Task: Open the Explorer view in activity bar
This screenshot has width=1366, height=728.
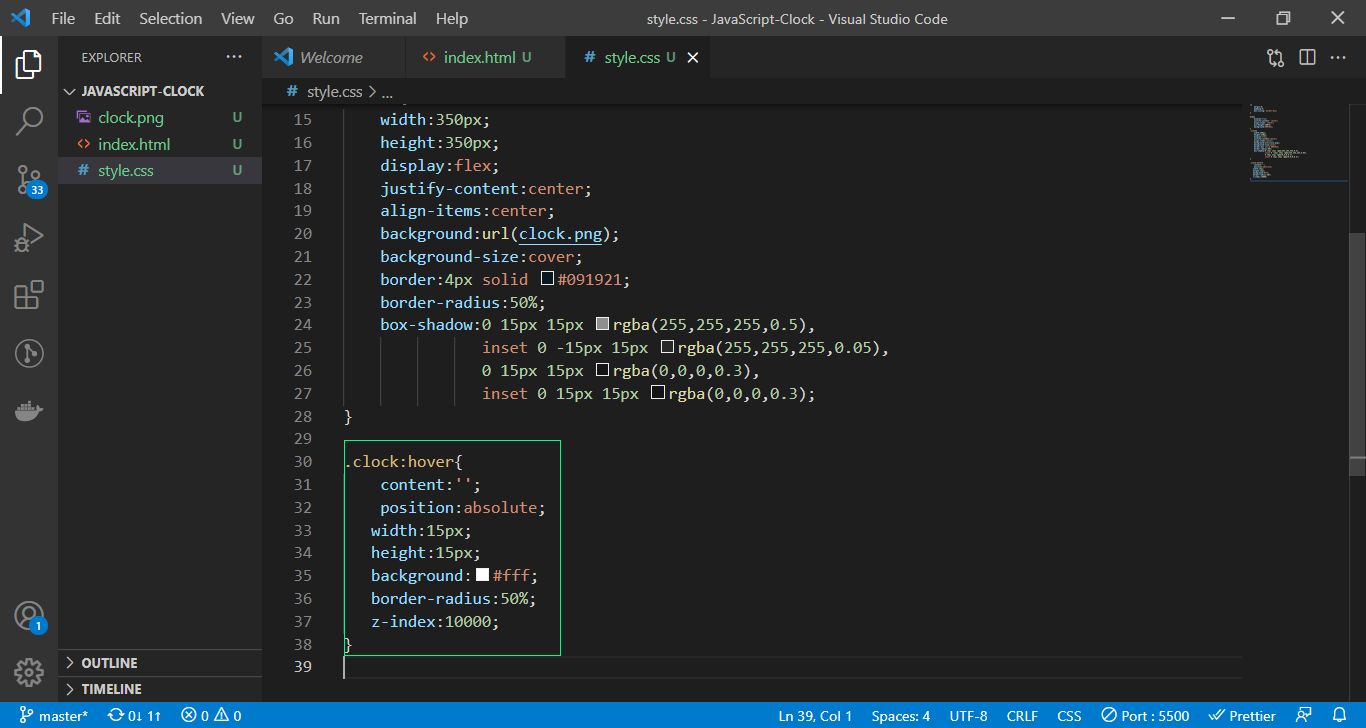Action: tap(29, 65)
